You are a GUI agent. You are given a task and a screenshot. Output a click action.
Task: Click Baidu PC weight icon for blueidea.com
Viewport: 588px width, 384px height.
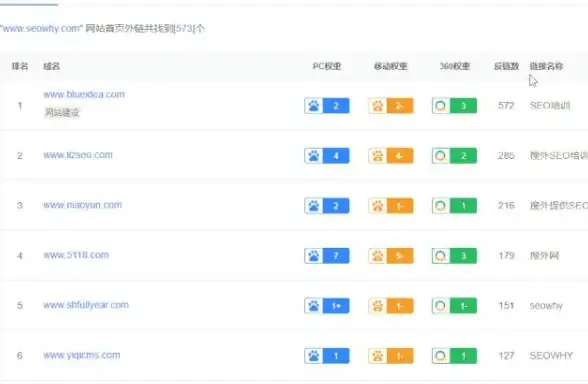click(x=314, y=106)
